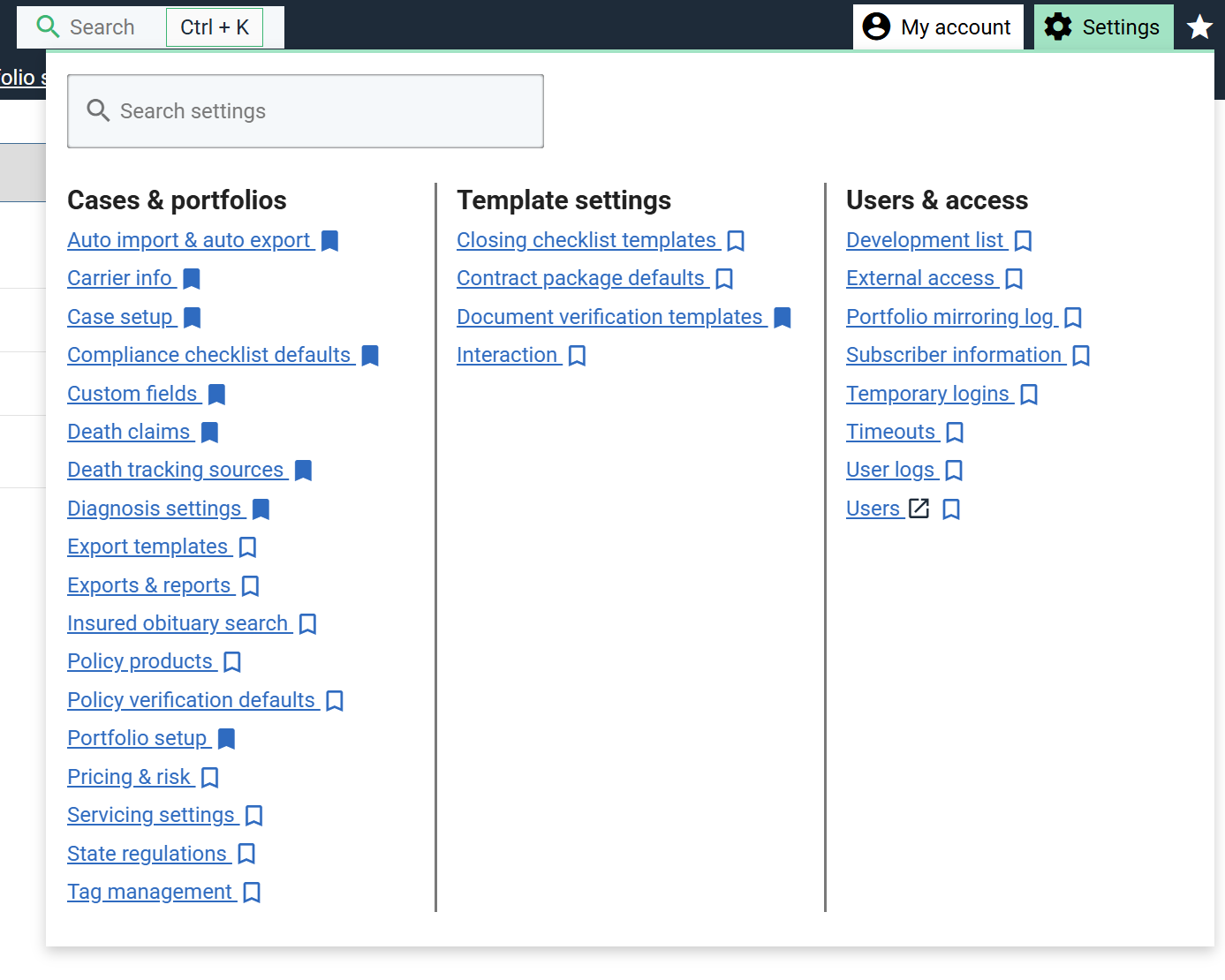Bookmark the Export templates setting
Image resolution: width=1225 pixels, height=980 pixels.
tap(248, 547)
